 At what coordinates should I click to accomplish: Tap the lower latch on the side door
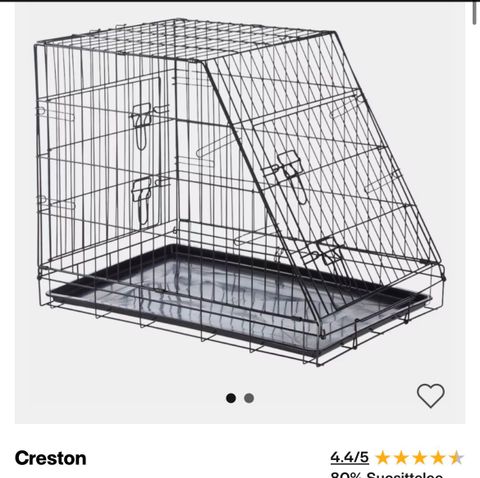coord(142,200)
